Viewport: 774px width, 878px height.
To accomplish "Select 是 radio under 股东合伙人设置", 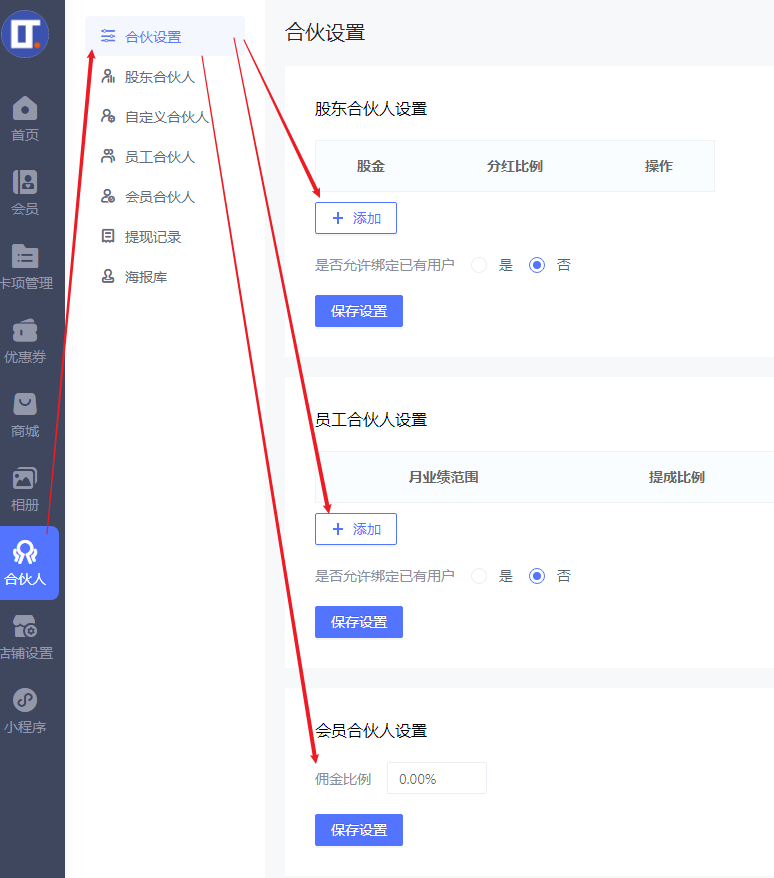I will (x=479, y=265).
